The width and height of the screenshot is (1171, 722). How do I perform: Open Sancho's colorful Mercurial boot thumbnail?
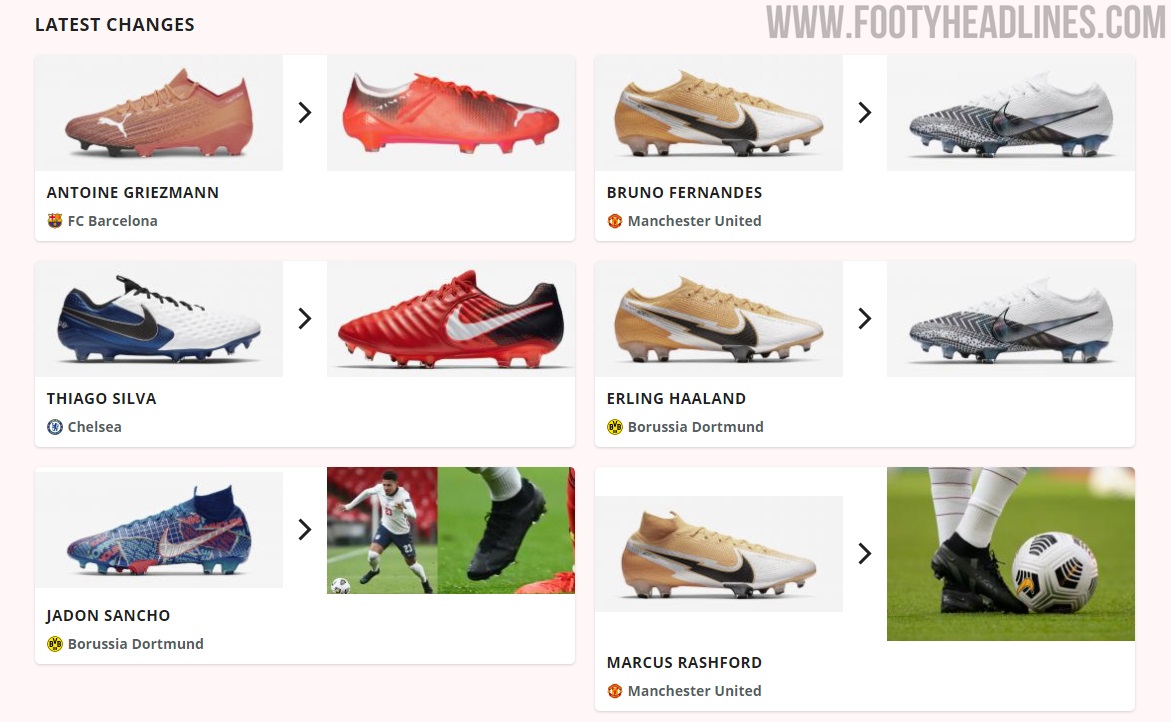click(159, 529)
